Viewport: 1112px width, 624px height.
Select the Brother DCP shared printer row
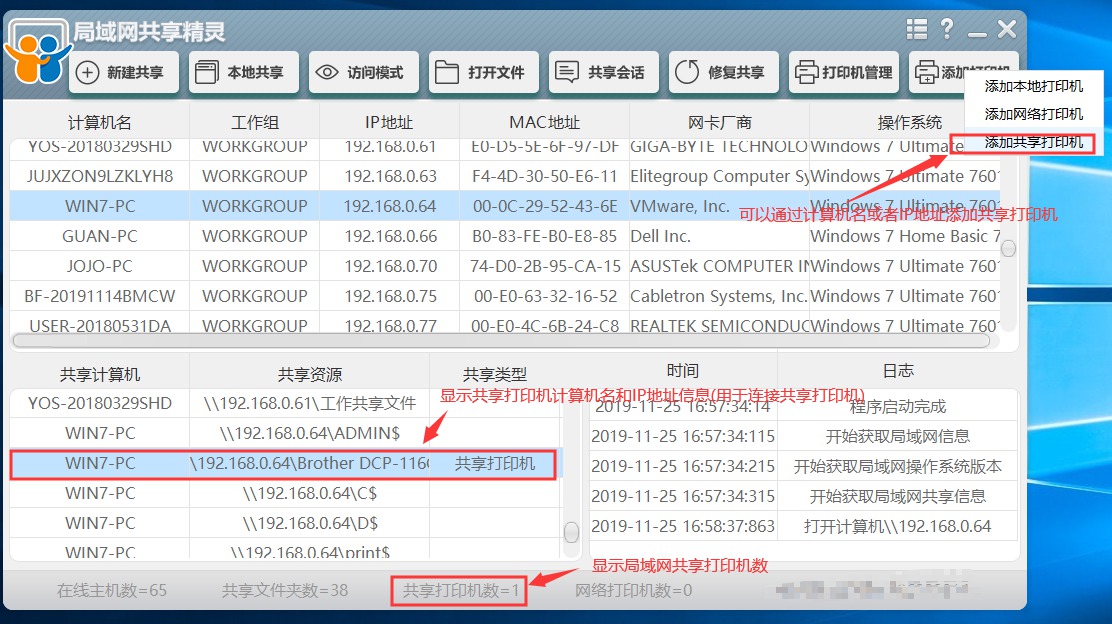point(284,464)
